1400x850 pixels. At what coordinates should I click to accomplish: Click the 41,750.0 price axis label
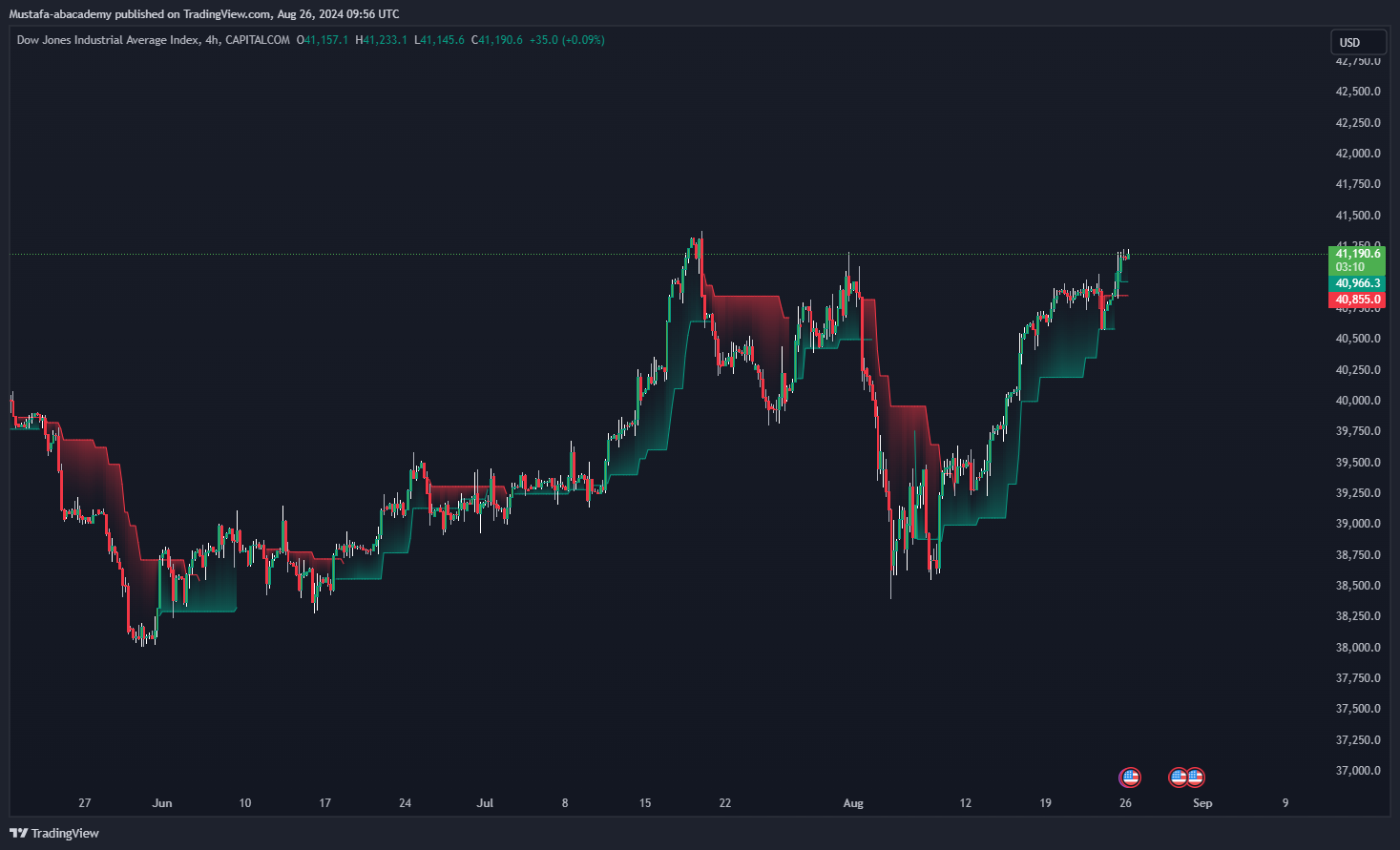point(1358,184)
